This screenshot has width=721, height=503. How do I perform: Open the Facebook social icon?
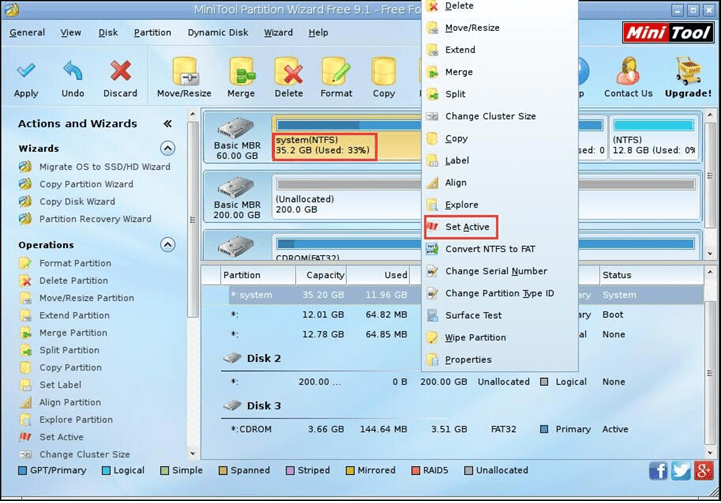[x=658, y=471]
